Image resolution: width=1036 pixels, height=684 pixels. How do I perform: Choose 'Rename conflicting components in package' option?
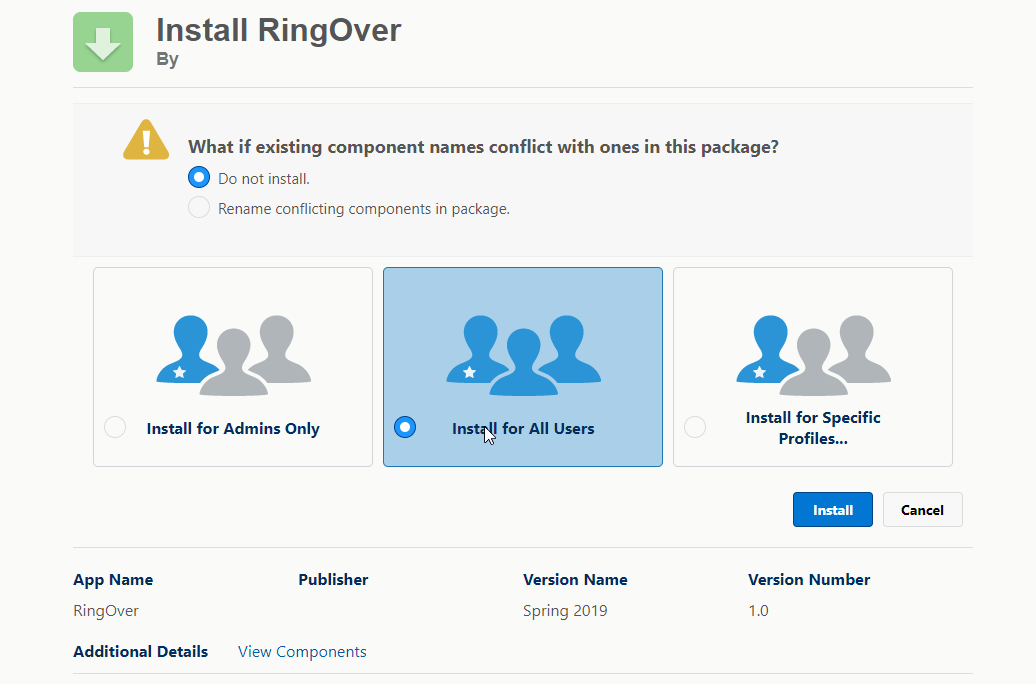click(199, 208)
